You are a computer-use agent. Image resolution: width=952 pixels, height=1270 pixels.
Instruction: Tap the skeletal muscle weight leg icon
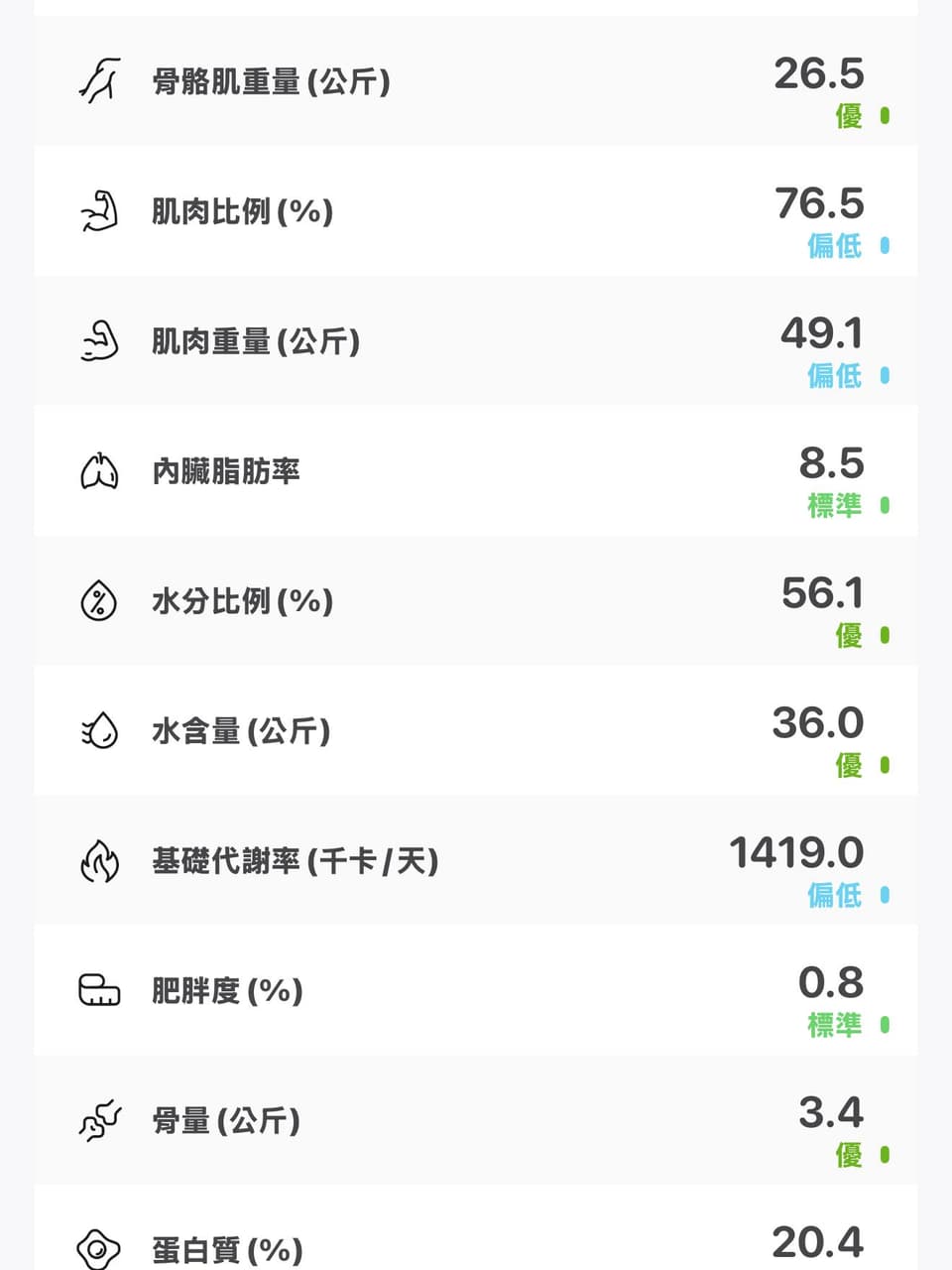[99, 80]
